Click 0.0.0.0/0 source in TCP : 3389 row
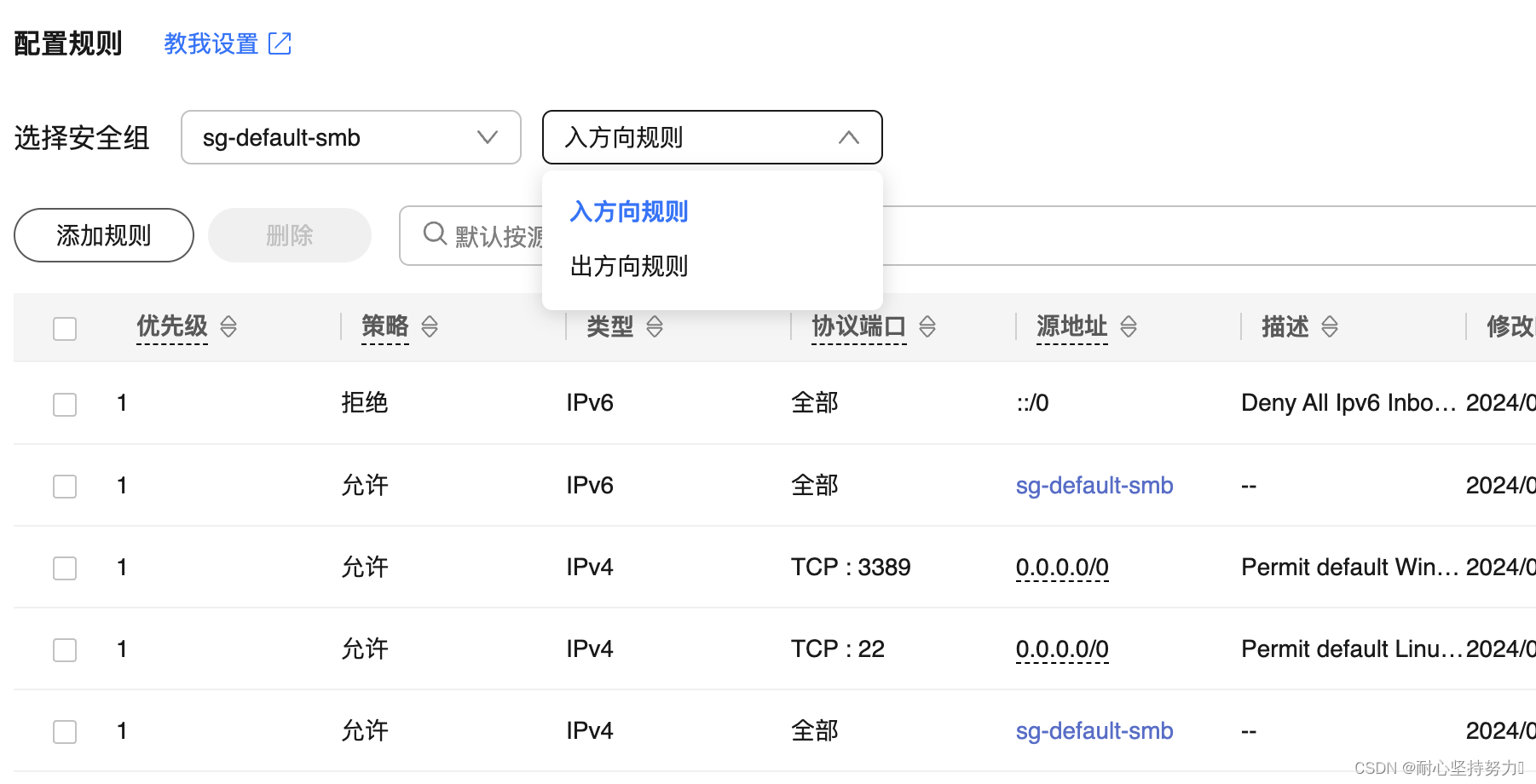Image resolution: width=1536 pixels, height=784 pixels. (1062, 567)
